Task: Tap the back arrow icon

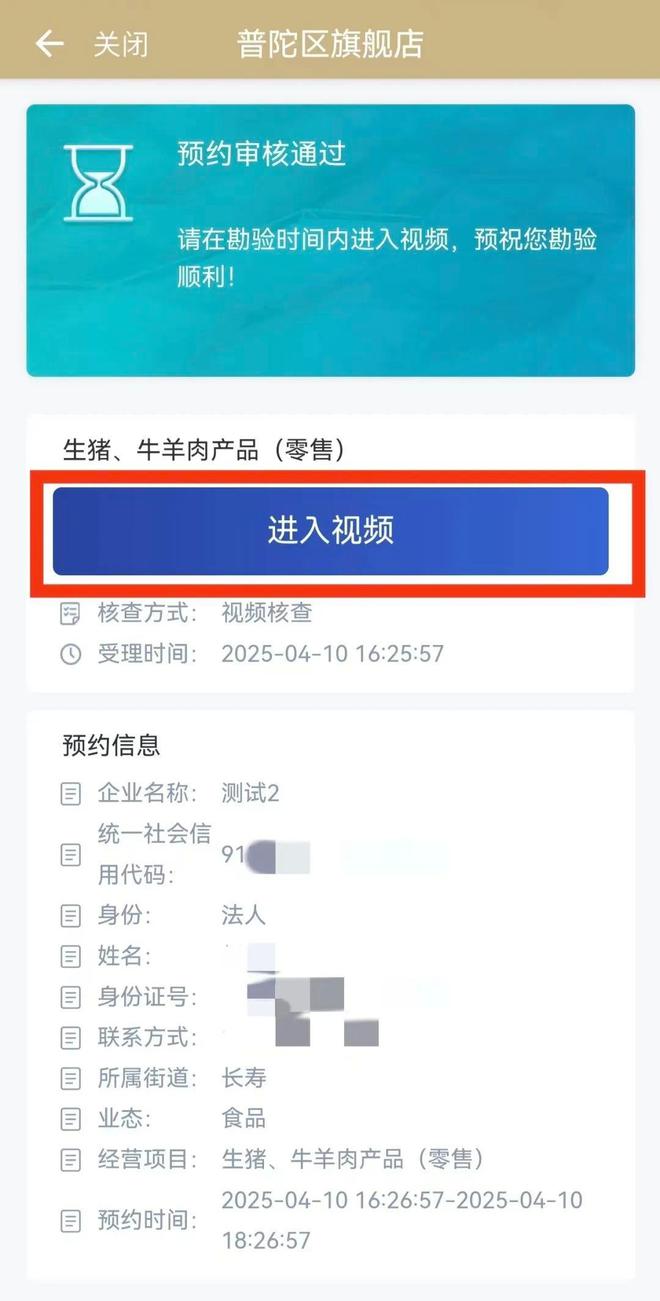Action: tap(49, 43)
